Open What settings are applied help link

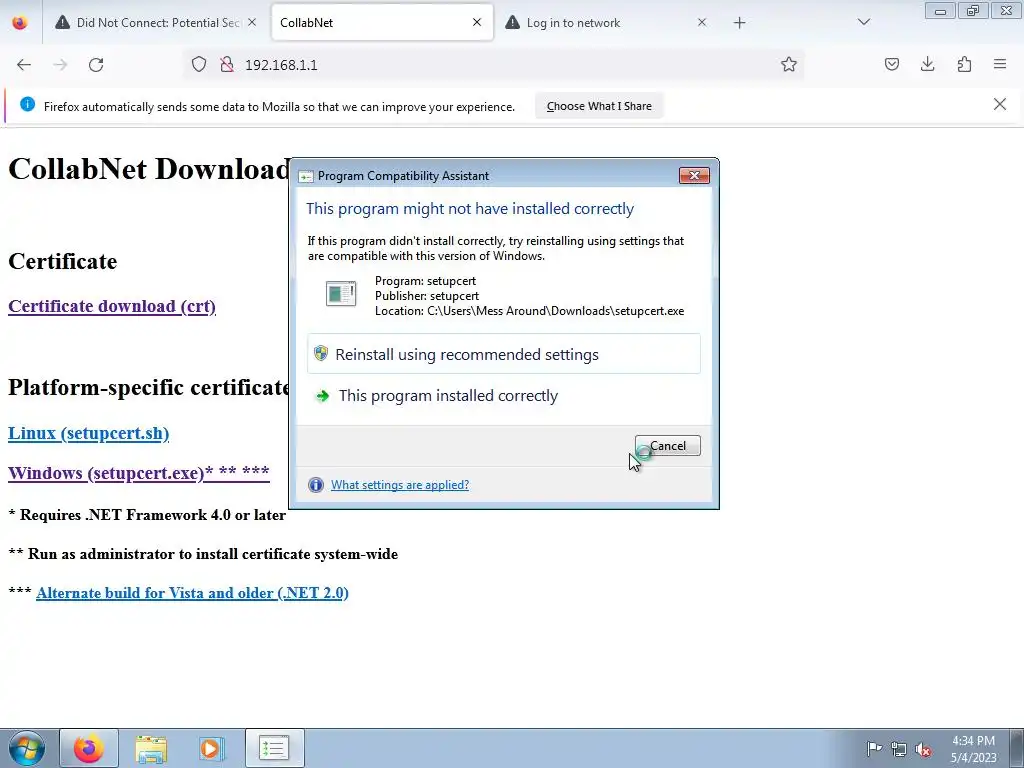[x=400, y=485]
